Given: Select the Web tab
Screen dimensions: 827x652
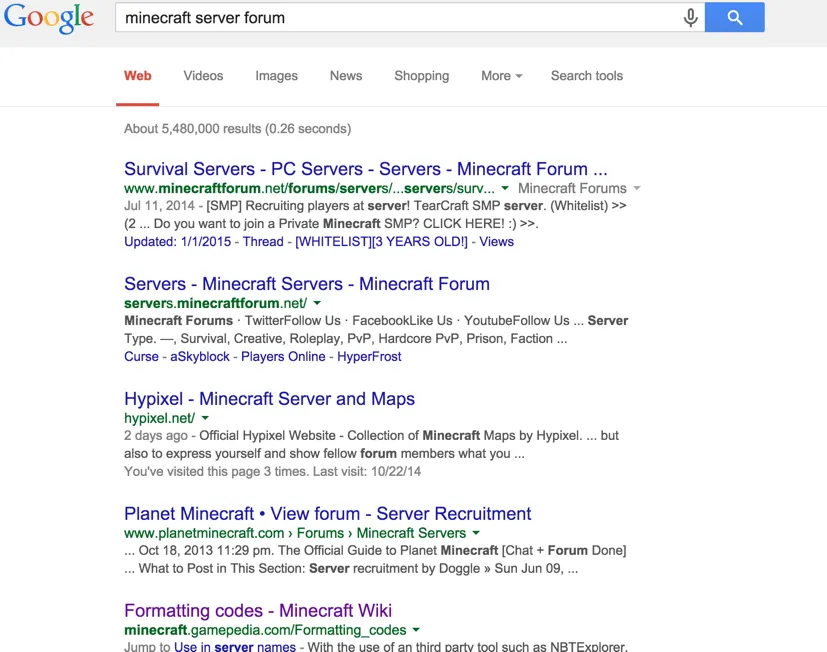Looking at the screenshot, I should (138, 76).
